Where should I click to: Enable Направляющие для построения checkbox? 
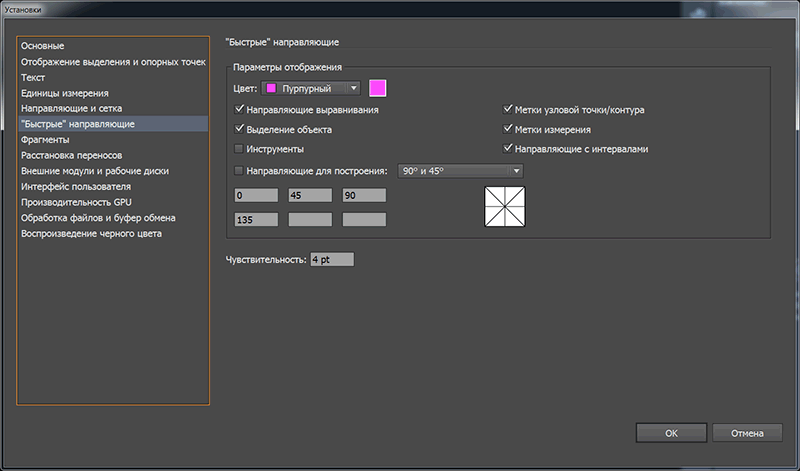point(239,170)
